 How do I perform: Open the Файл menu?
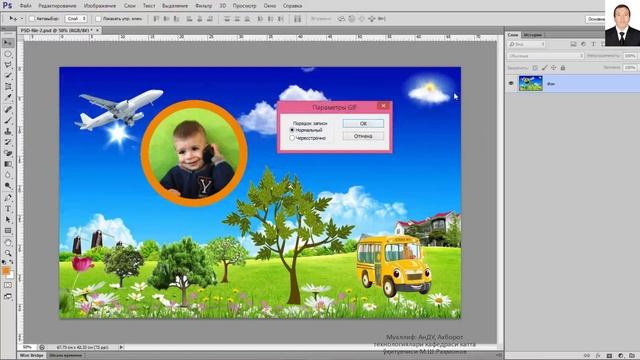(25, 6)
